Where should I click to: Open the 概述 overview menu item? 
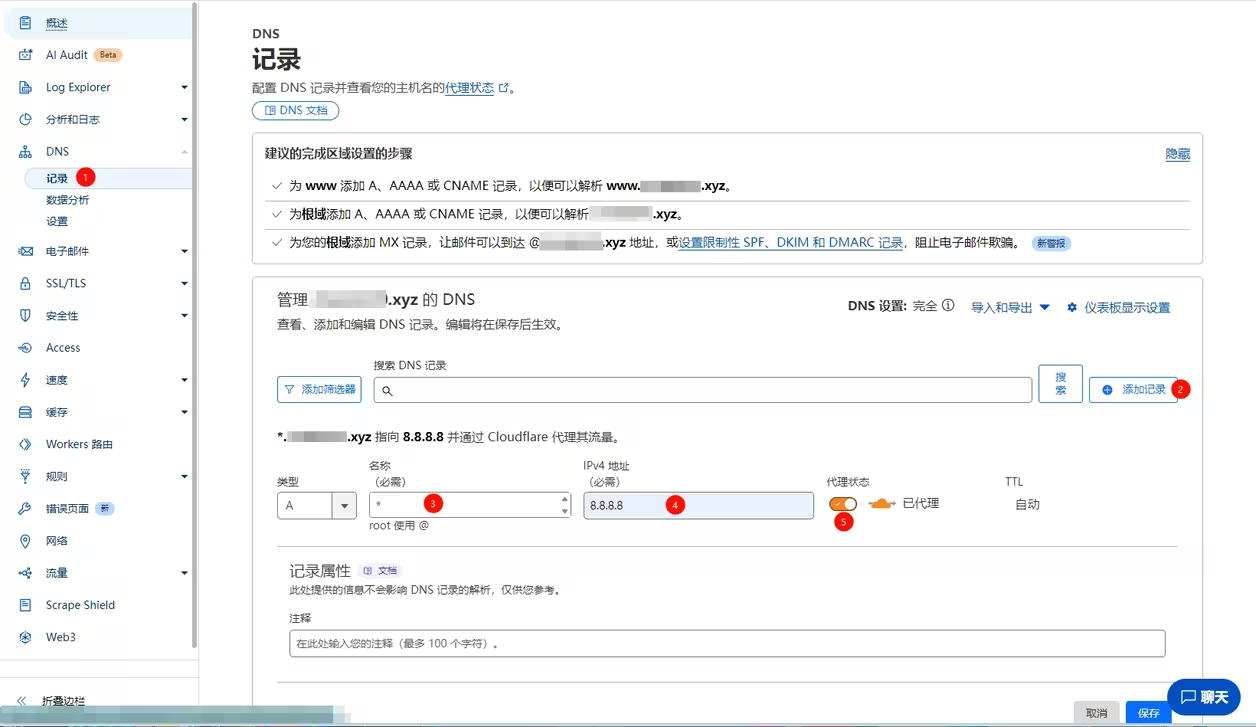(x=57, y=23)
